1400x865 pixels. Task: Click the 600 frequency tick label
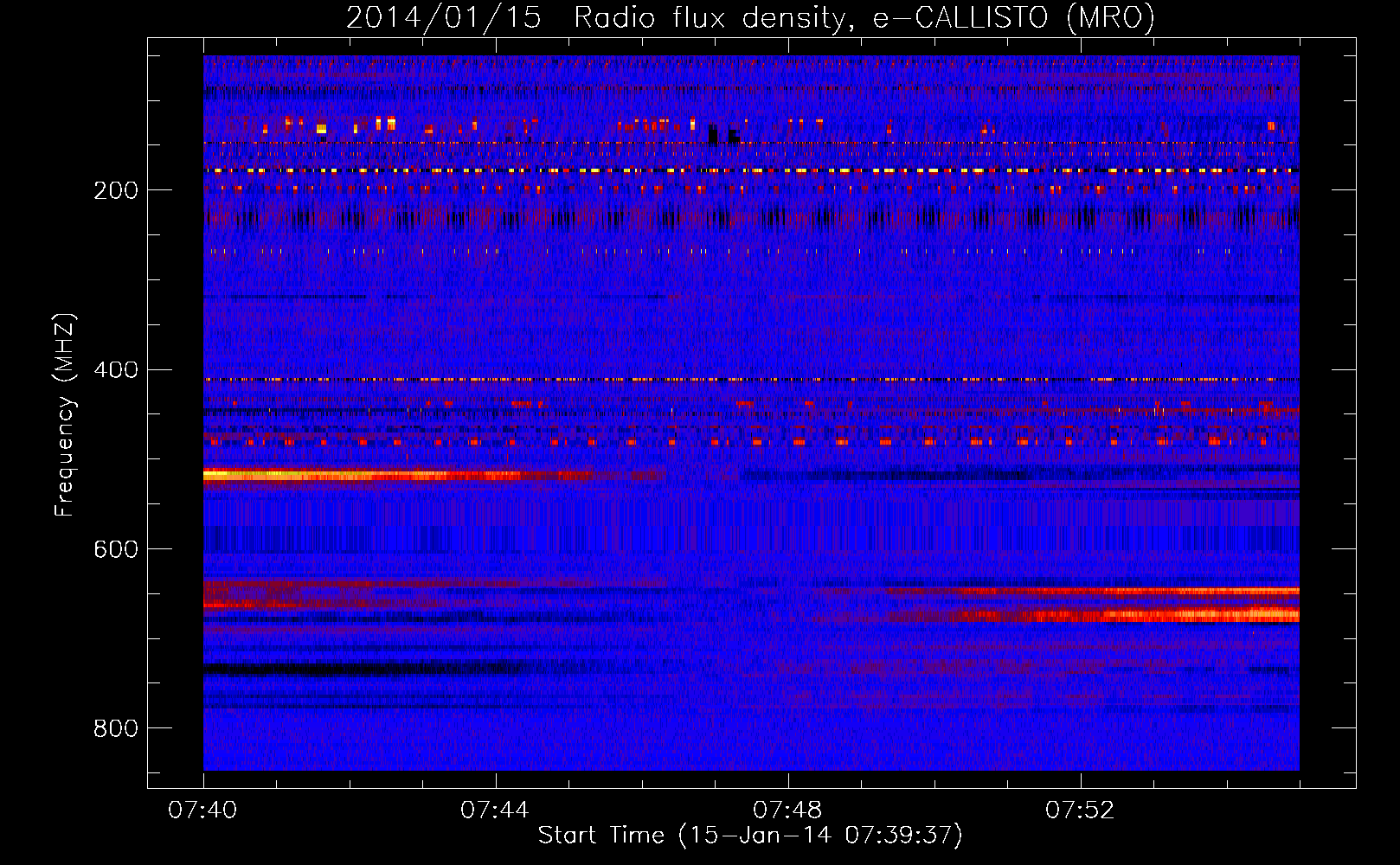116,550
